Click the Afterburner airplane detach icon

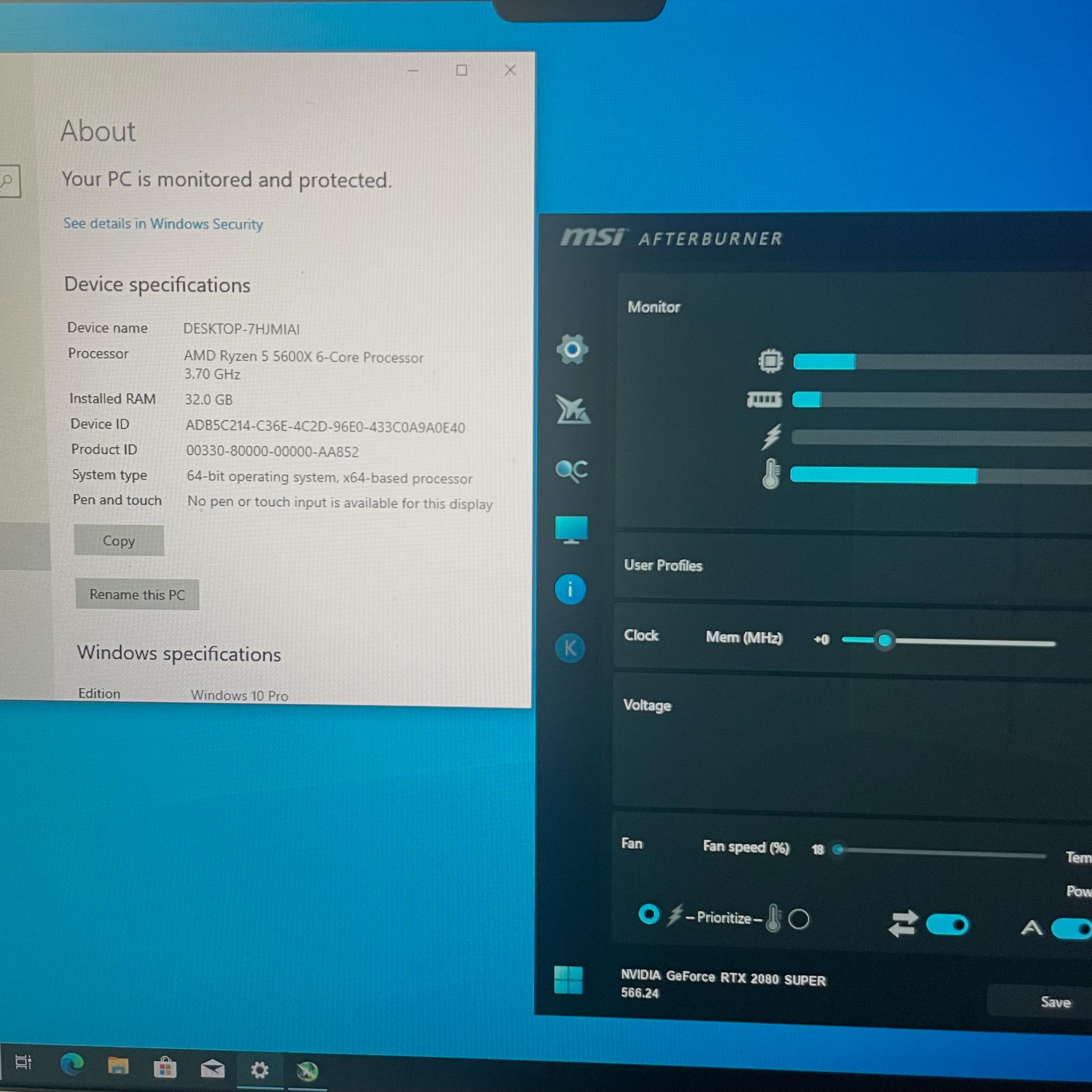click(573, 409)
